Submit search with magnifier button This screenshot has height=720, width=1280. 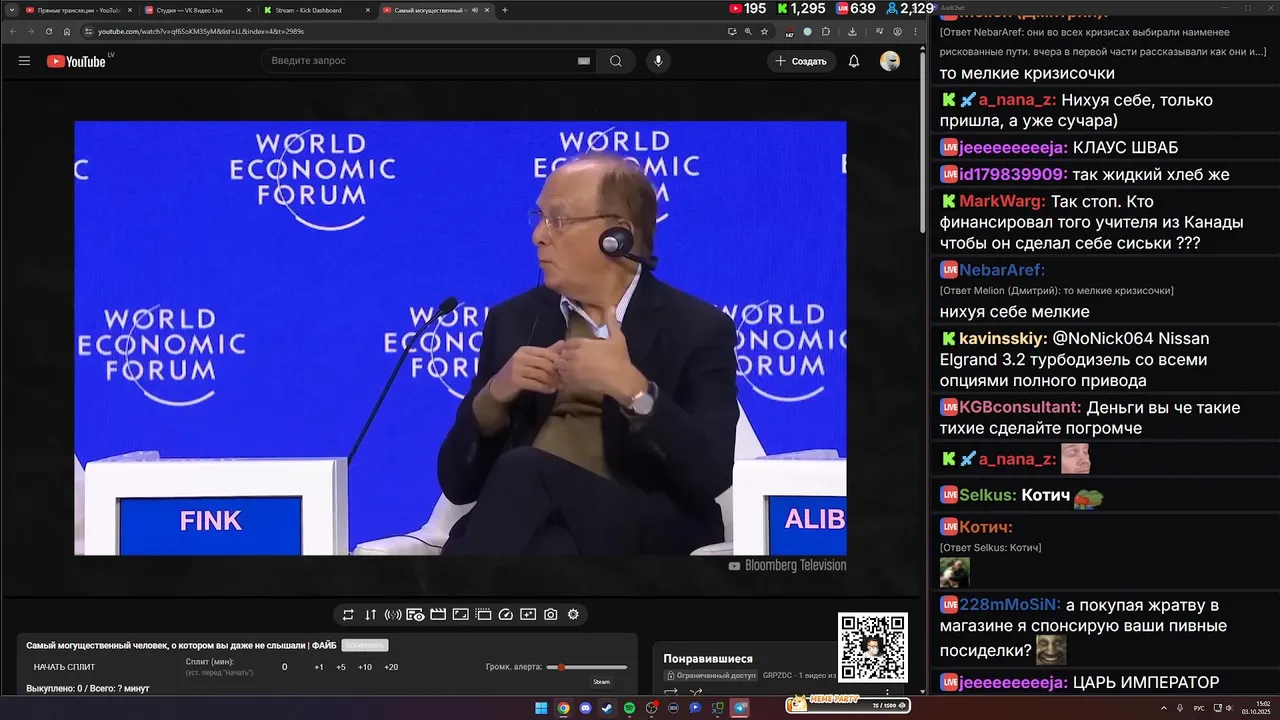coord(616,61)
